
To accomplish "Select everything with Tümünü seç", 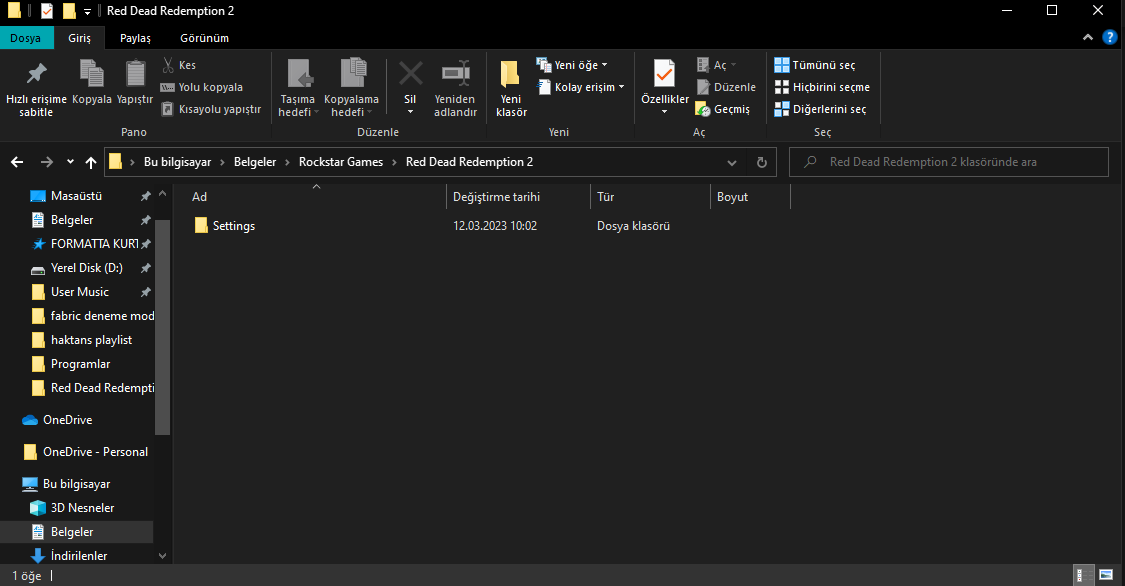I will [815, 65].
